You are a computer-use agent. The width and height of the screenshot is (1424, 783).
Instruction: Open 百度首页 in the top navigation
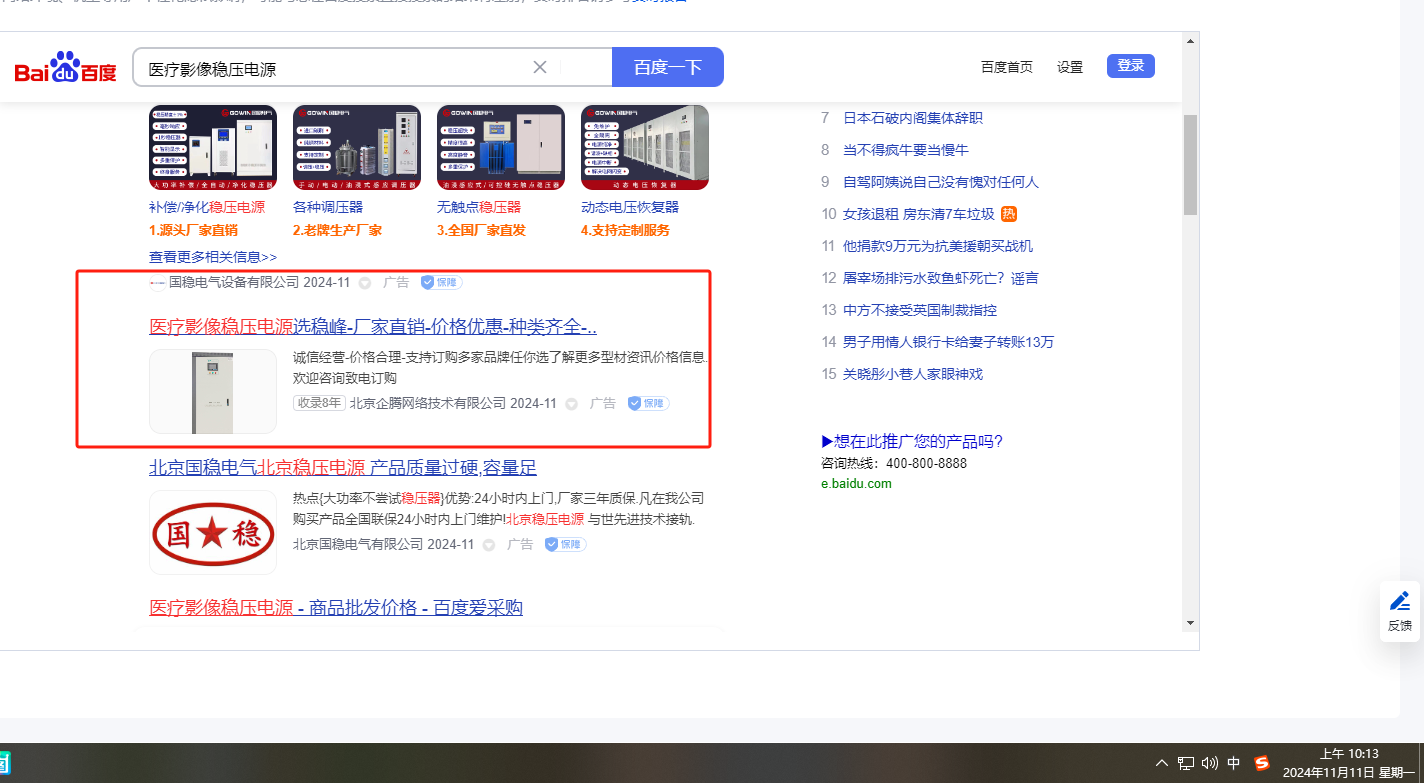(x=1006, y=67)
